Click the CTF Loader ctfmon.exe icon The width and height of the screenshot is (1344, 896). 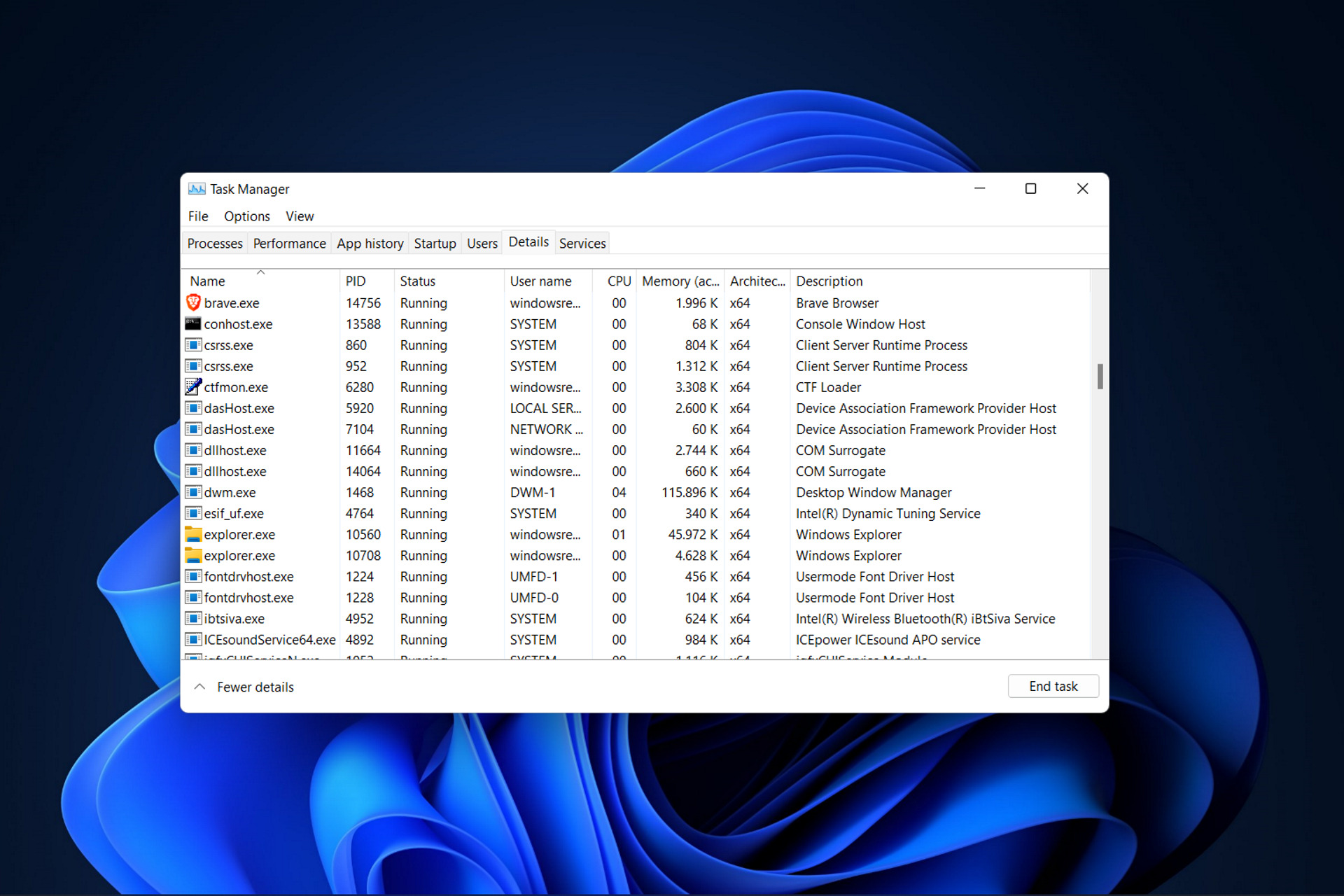click(193, 388)
